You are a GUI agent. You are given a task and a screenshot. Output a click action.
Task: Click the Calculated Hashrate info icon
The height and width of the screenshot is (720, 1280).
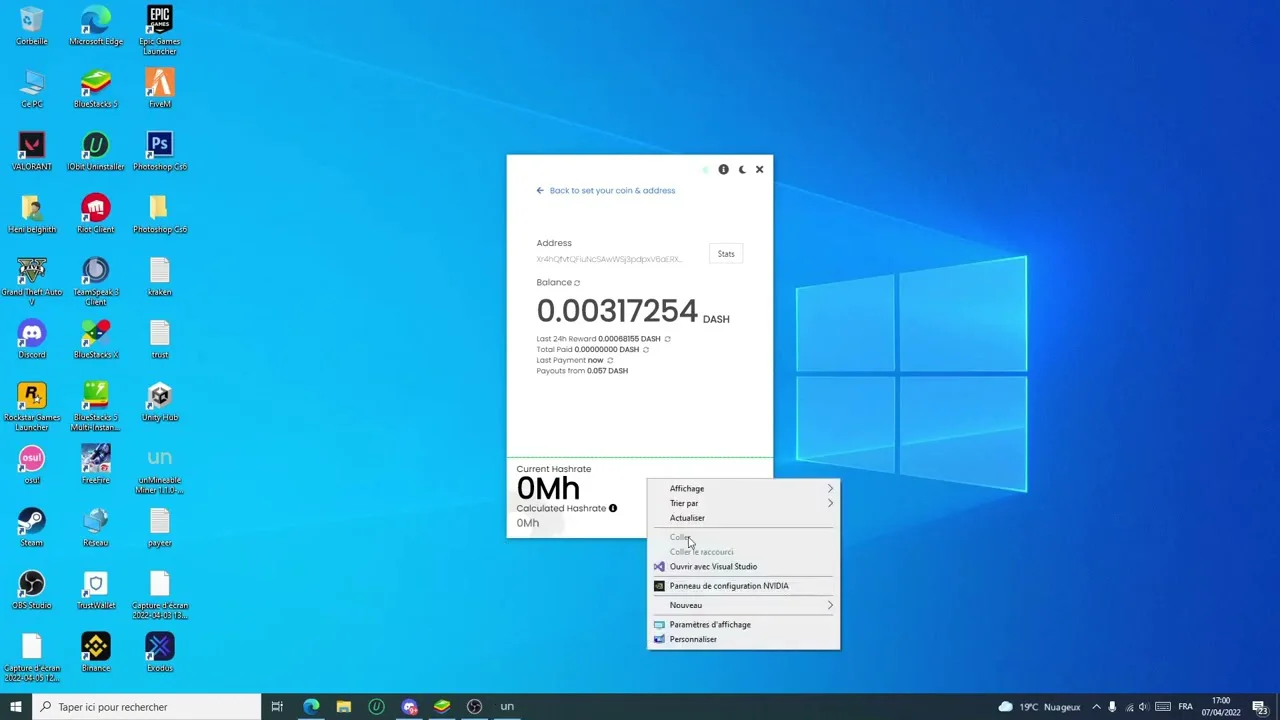[x=613, y=508]
